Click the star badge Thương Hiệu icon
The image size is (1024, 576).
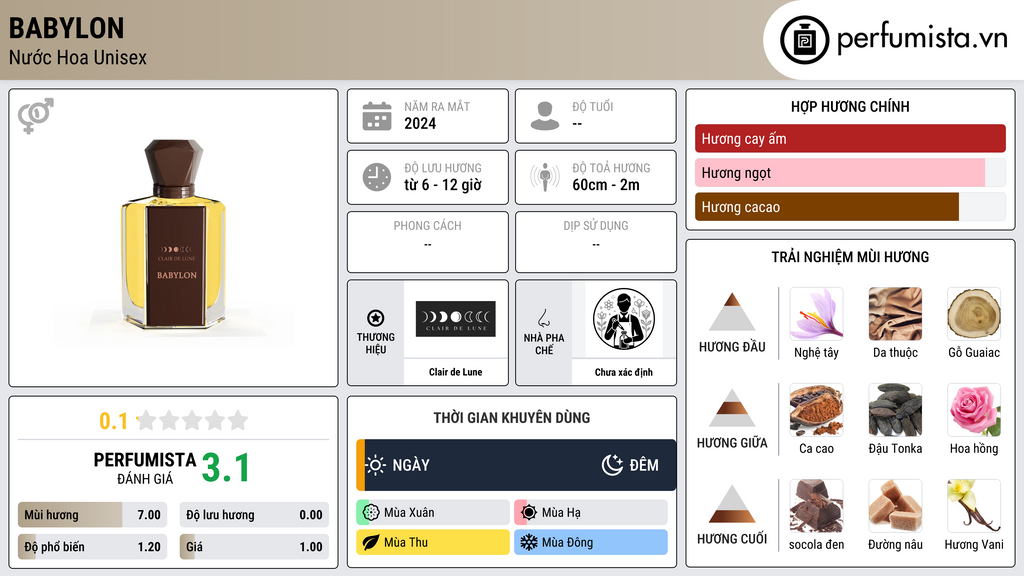[x=376, y=318]
